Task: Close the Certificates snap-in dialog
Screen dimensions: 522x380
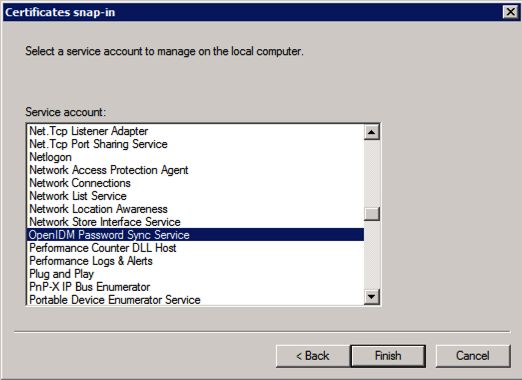Action: tap(510, 12)
